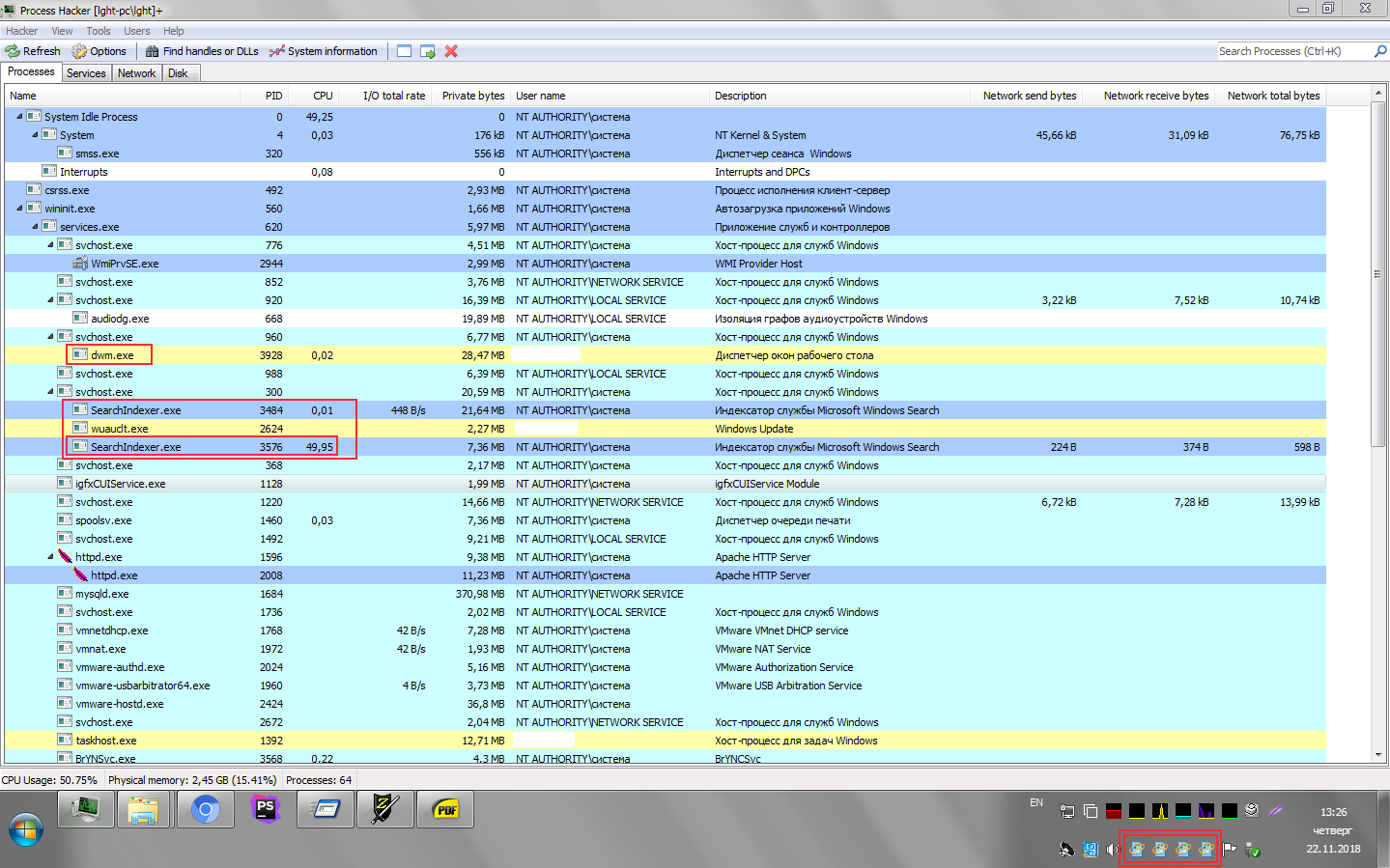Sort by Network send bytes column
This screenshot has width=1390, height=868.
1026,96
